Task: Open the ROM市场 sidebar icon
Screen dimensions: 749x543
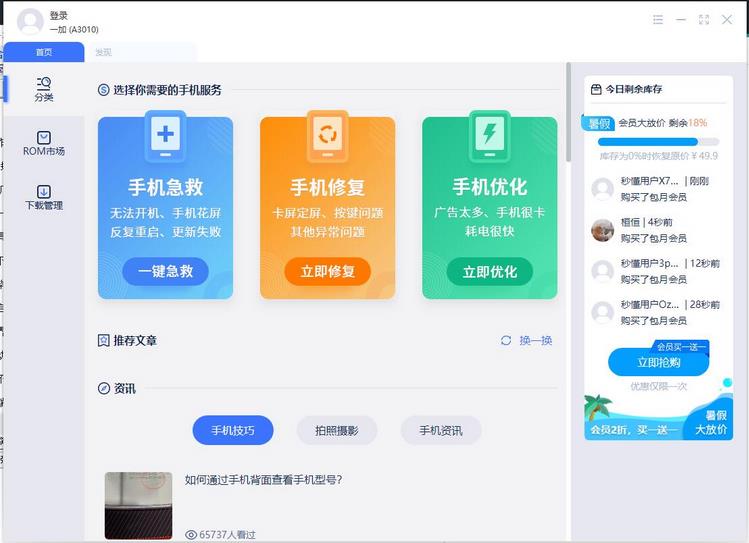Action: (x=44, y=138)
